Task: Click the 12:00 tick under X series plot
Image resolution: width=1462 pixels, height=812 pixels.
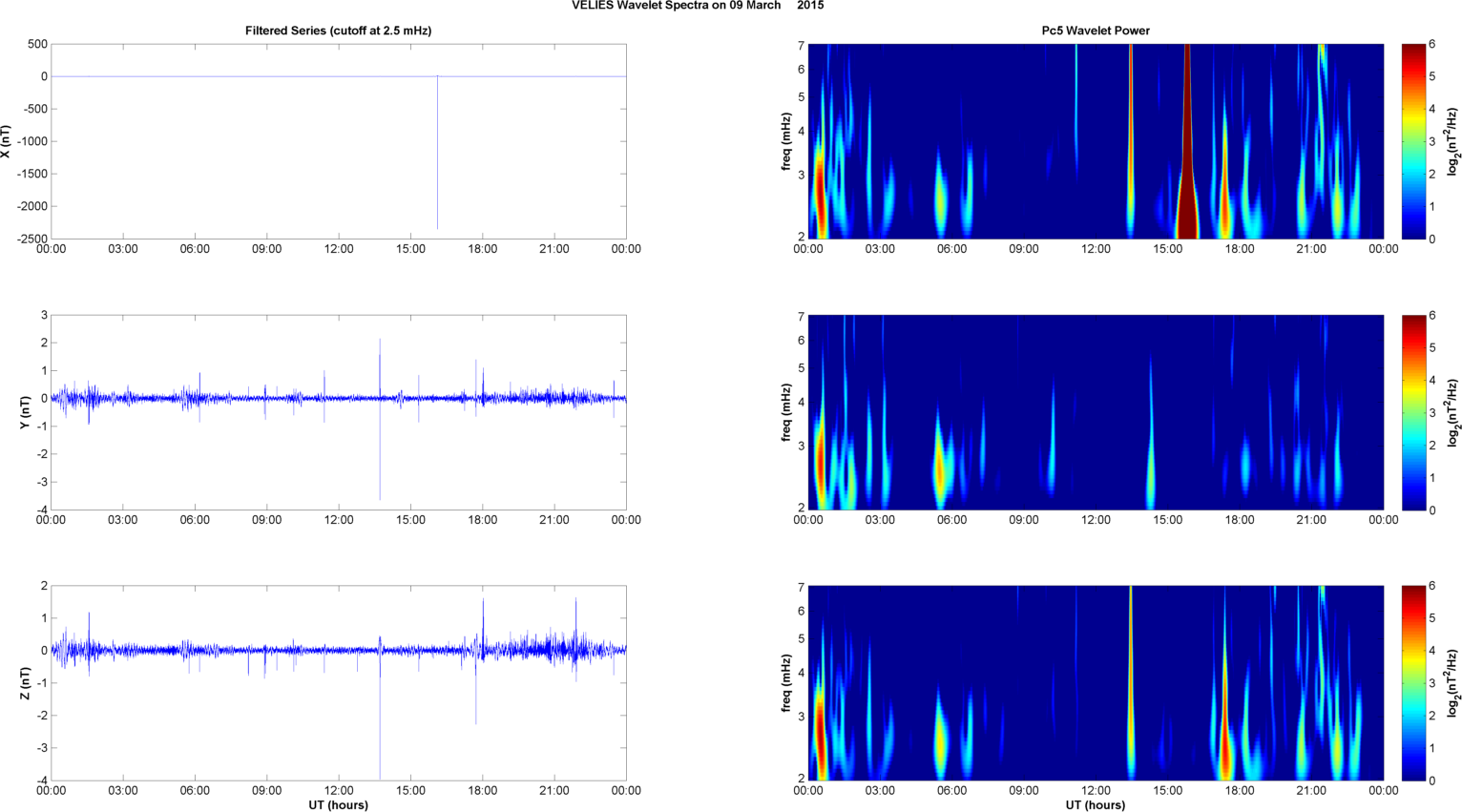Action: 339,249
